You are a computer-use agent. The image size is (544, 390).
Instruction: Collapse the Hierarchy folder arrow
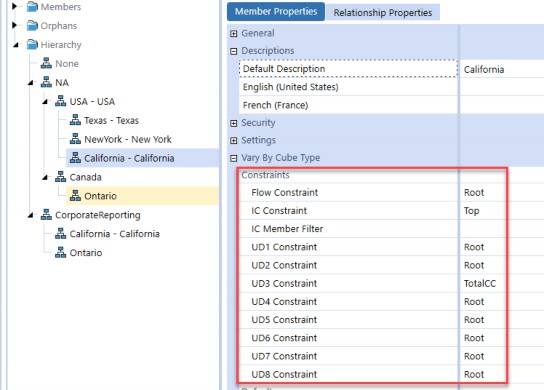pos(16,45)
